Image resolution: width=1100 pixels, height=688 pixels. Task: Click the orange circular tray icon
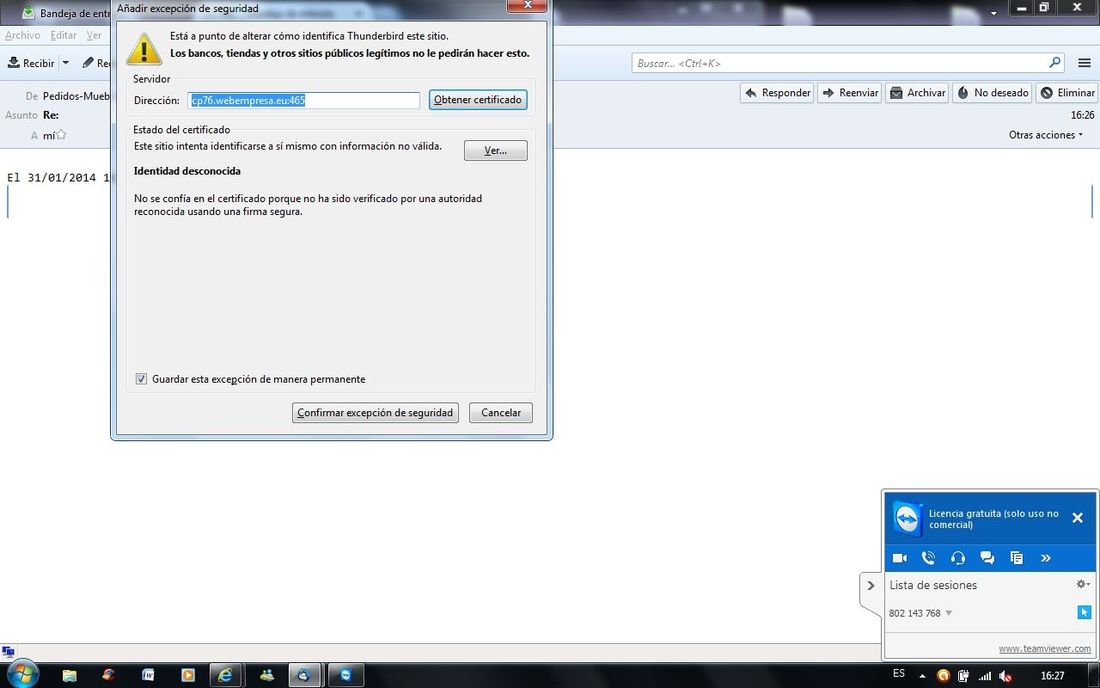[943, 676]
